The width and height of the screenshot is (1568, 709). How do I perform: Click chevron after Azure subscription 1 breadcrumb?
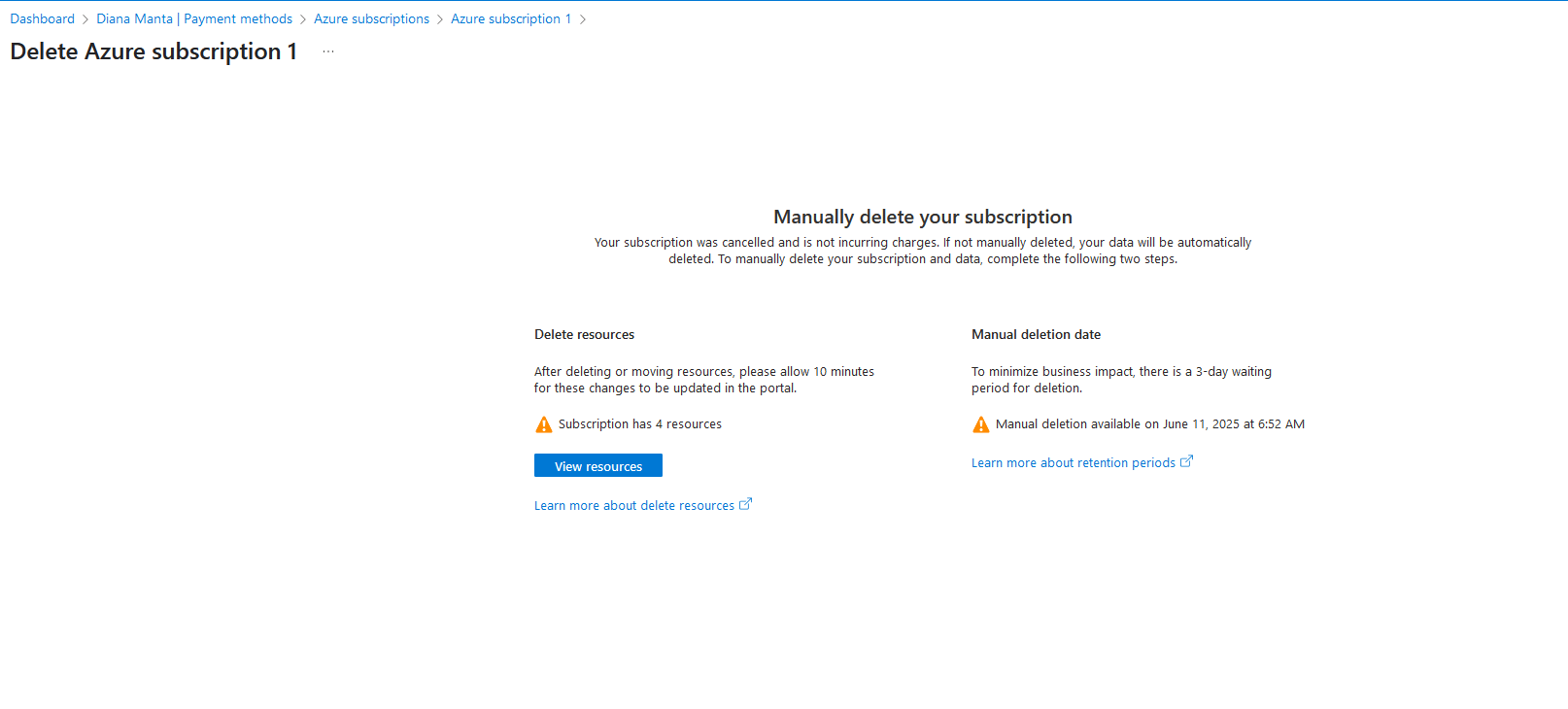[583, 19]
